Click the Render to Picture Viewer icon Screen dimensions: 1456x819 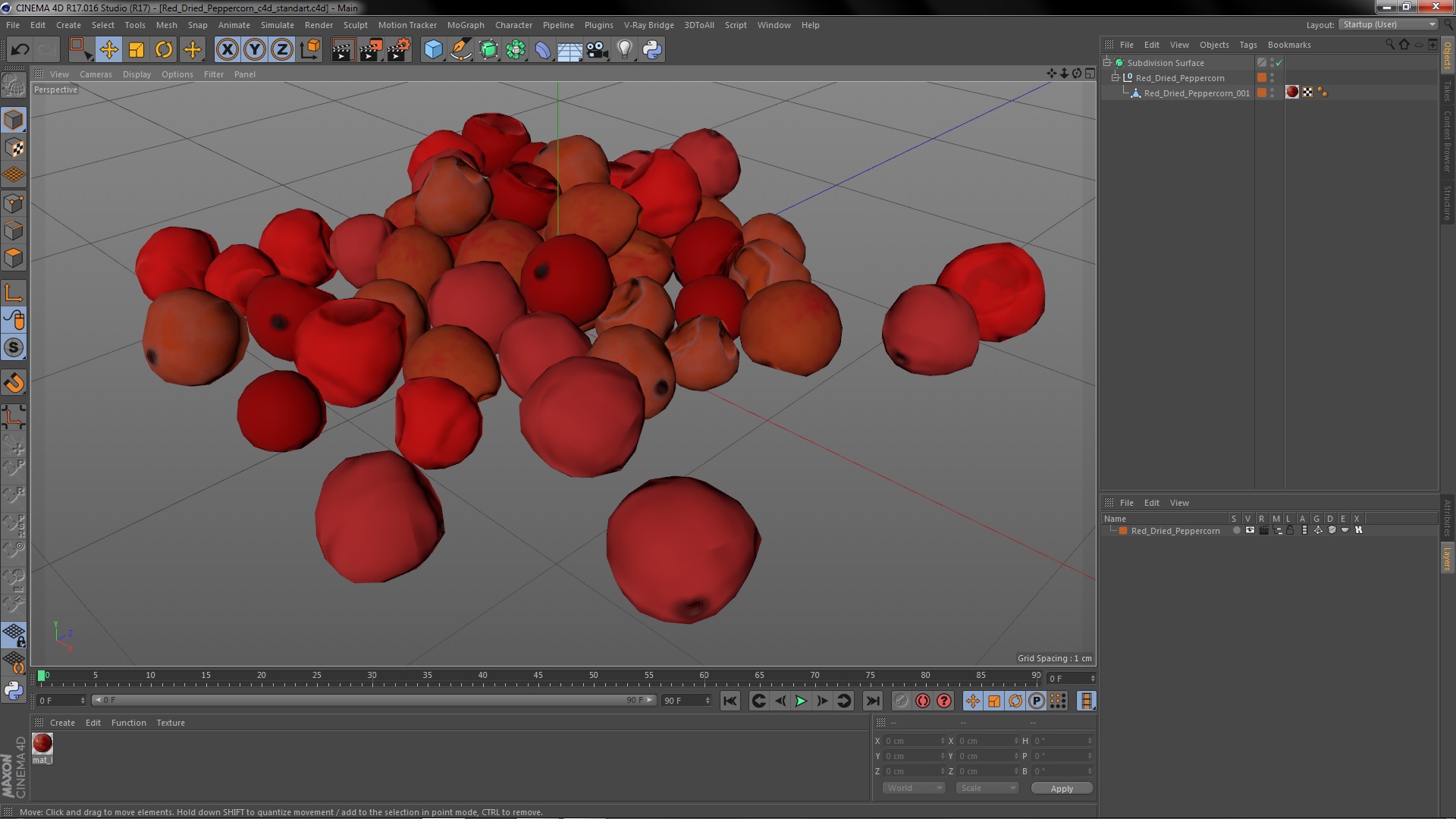tap(371, 50)
